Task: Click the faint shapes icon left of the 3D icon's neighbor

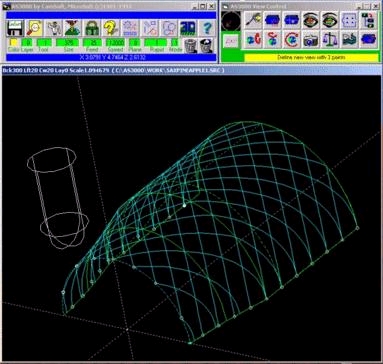Action: pos(150,28)
